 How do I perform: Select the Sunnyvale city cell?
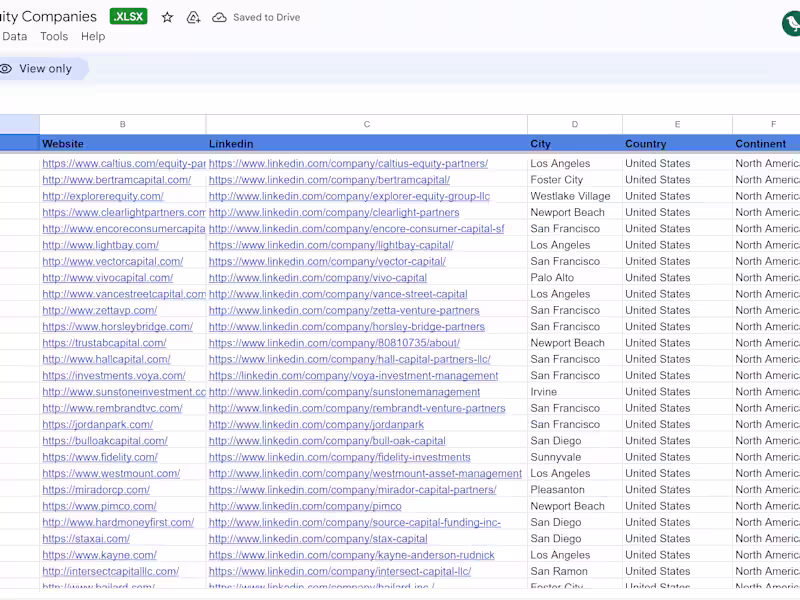click(574, 457)
